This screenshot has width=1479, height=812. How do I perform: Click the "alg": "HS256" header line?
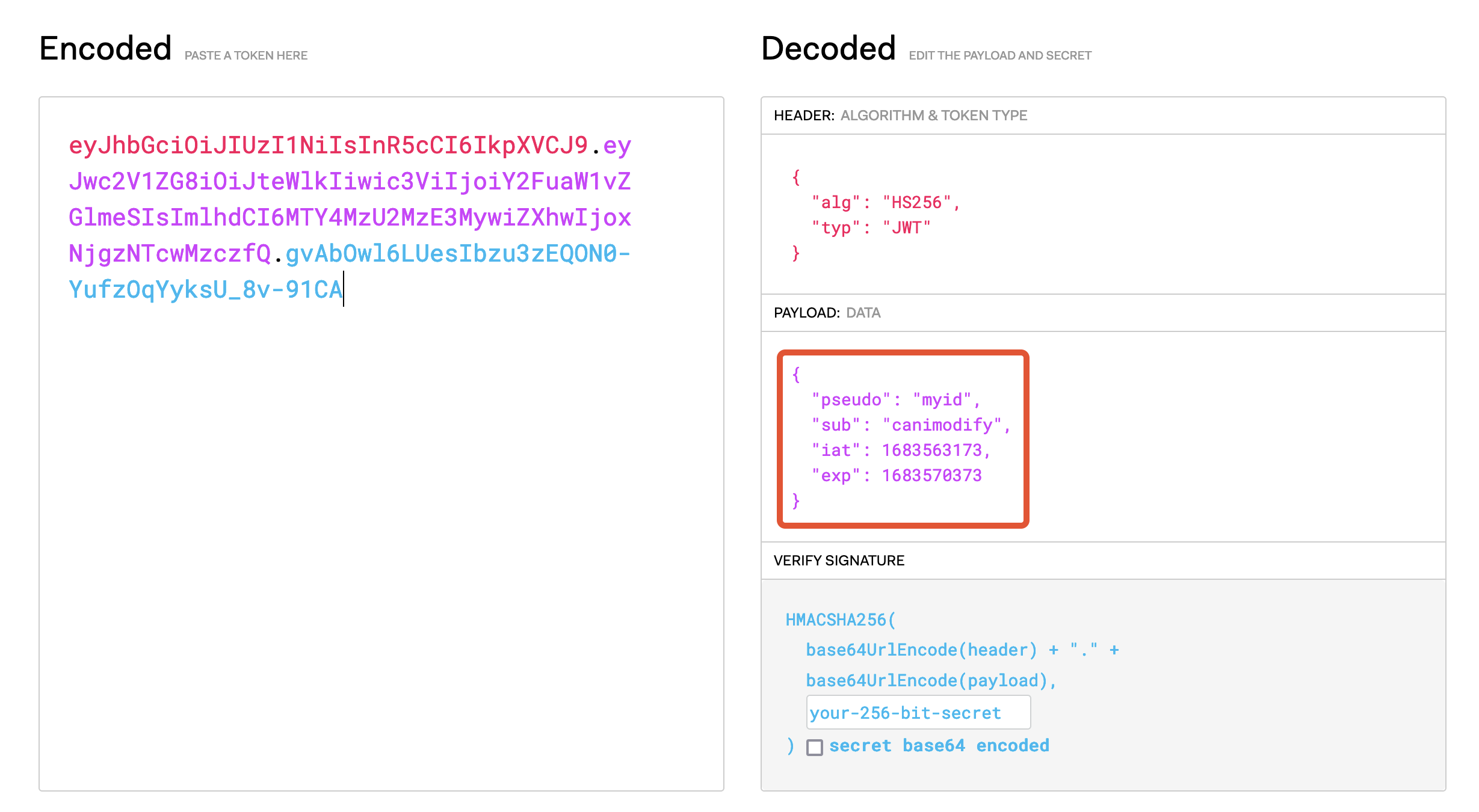886,203
